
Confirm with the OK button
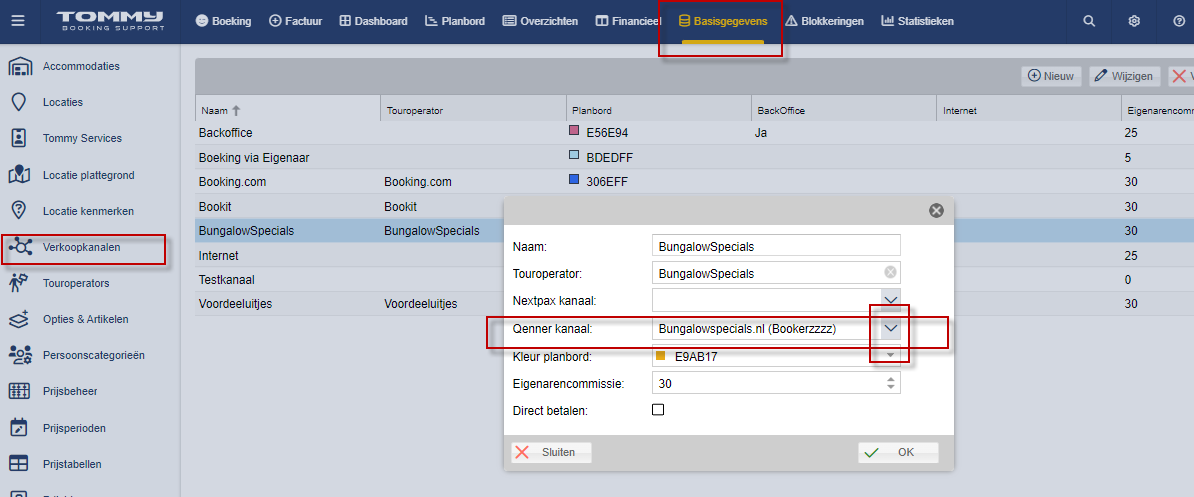pos(898,452)
